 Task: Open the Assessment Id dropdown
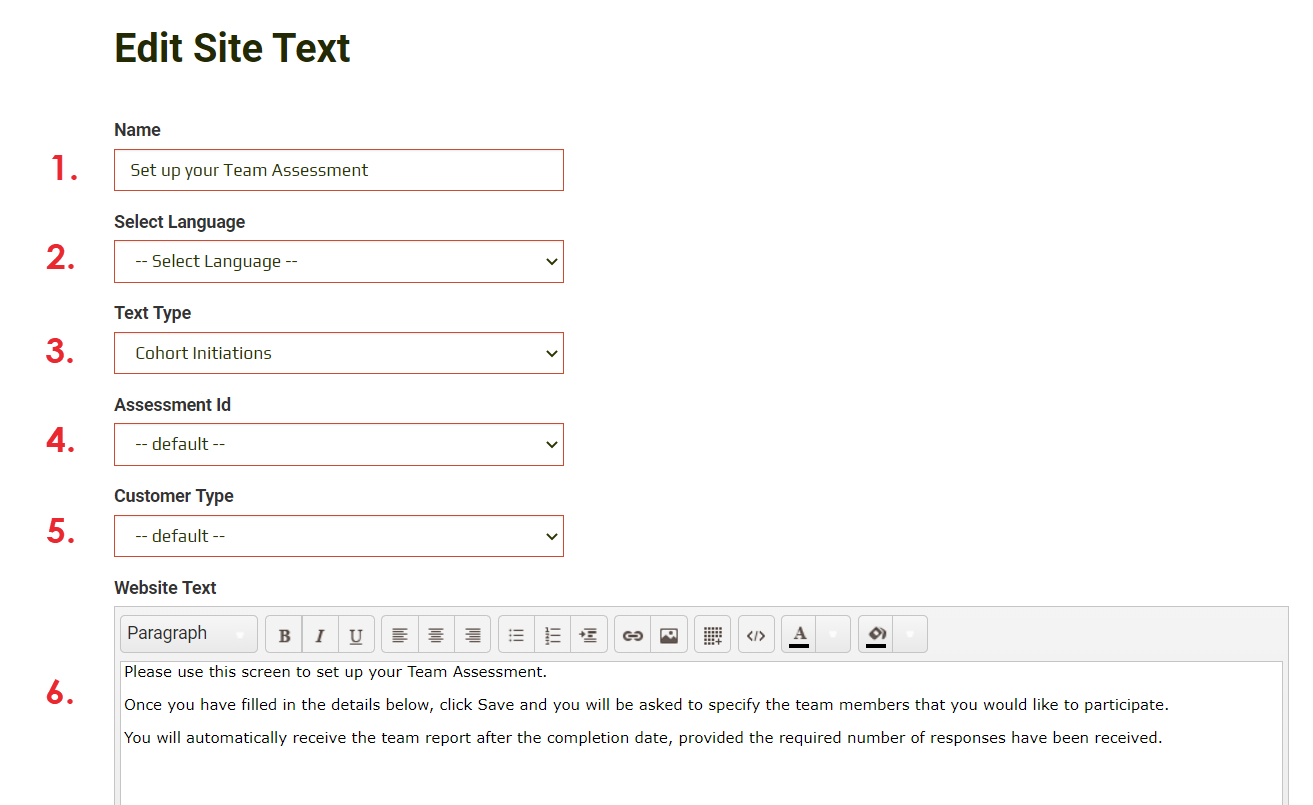click(339, 444)
